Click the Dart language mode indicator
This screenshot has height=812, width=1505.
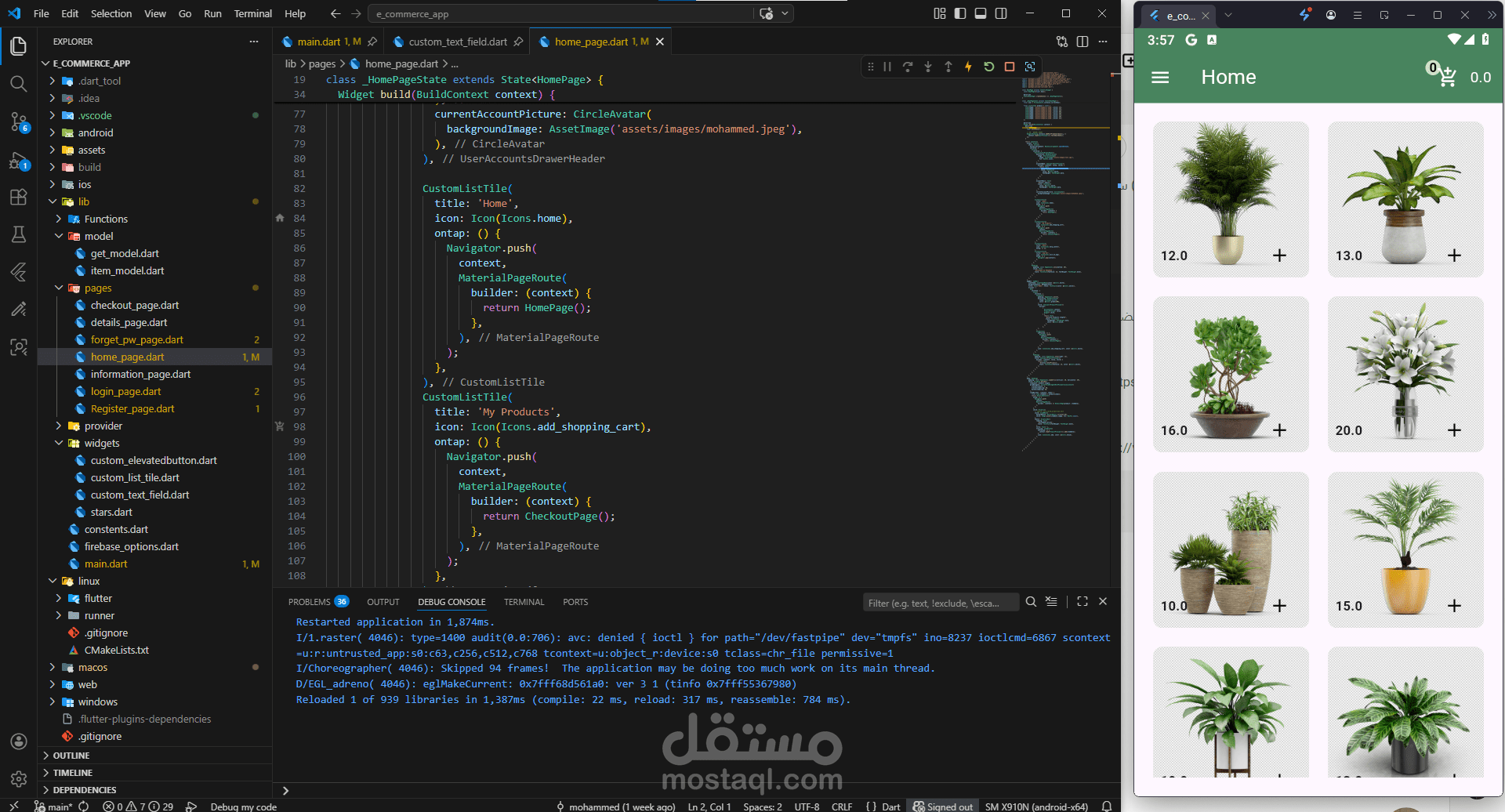891,807
